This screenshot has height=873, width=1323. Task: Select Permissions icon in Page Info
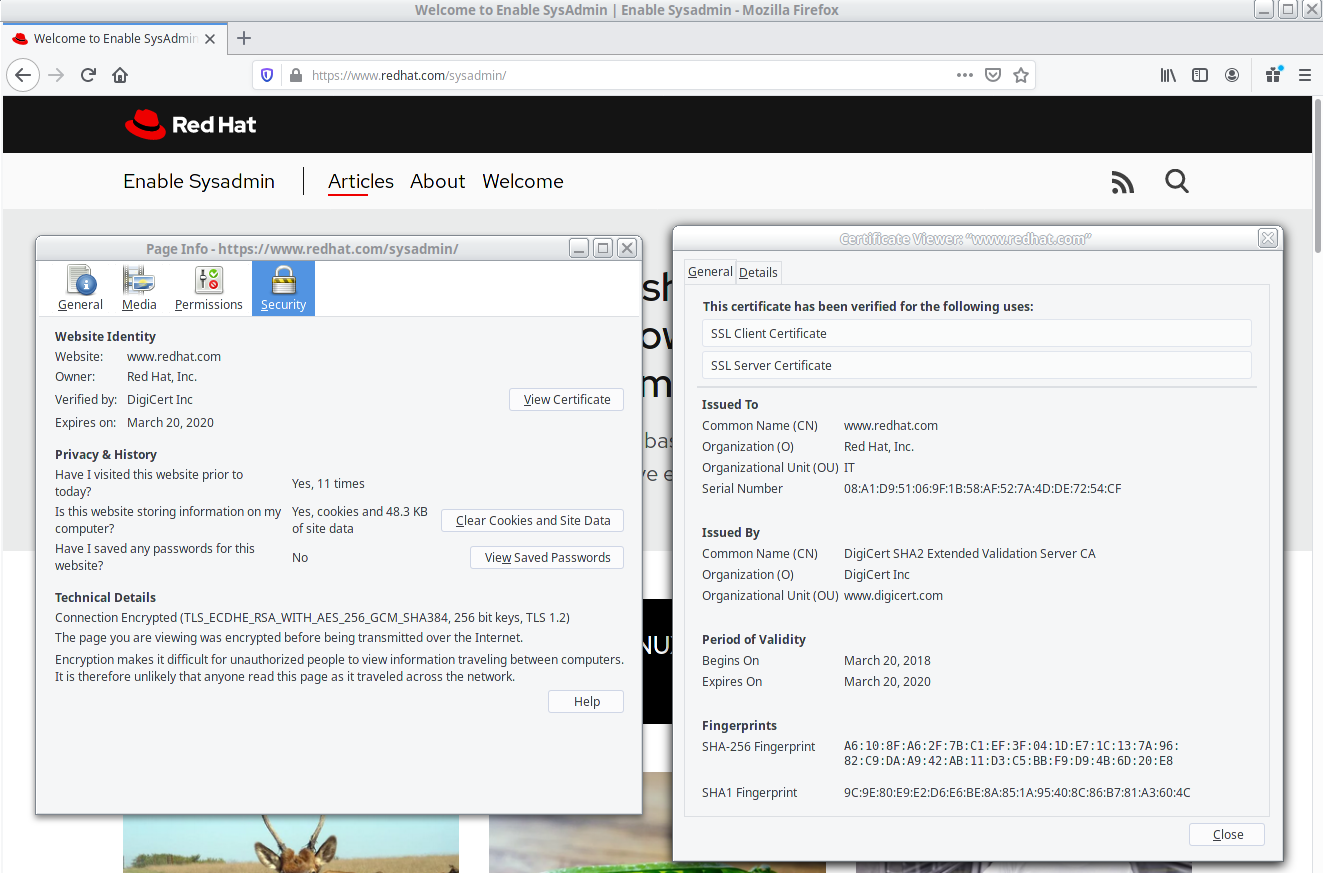[209, 288]
